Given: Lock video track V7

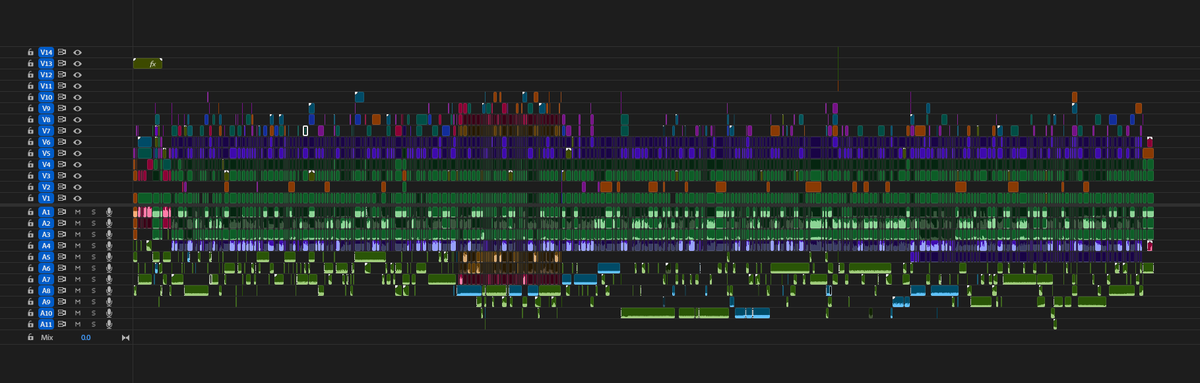Looking at the screenshot, I should coord(31,131).
